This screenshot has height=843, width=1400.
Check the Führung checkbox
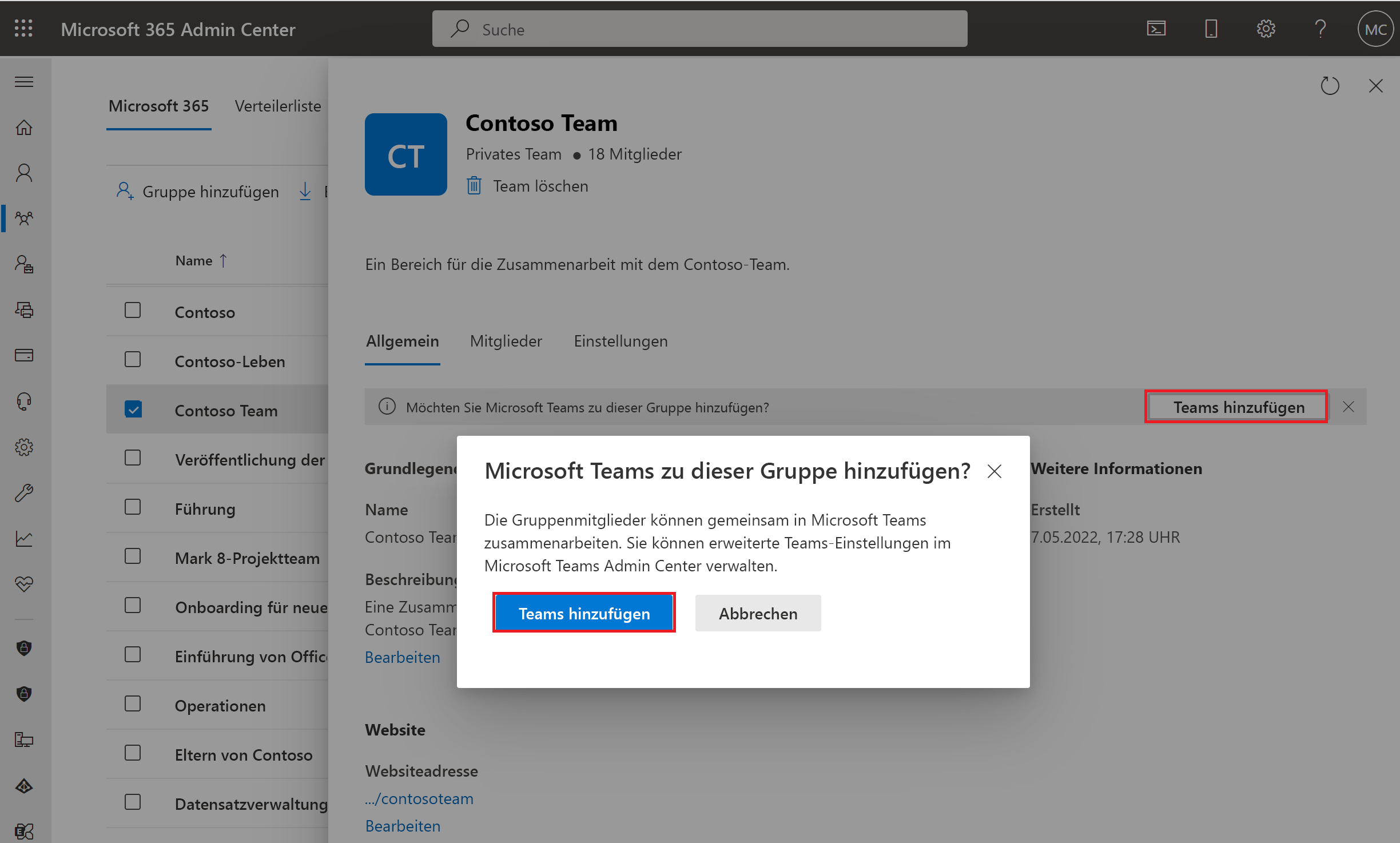pos(133,507)
